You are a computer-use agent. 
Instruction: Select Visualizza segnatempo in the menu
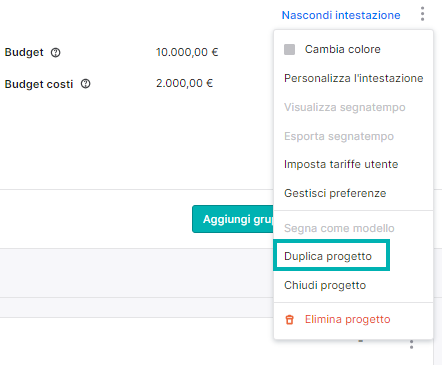pos(345,107)
